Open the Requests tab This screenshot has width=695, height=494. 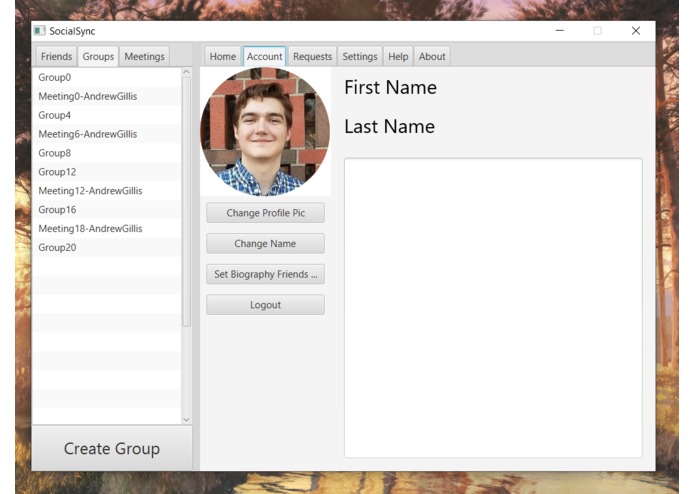point(312,57)
